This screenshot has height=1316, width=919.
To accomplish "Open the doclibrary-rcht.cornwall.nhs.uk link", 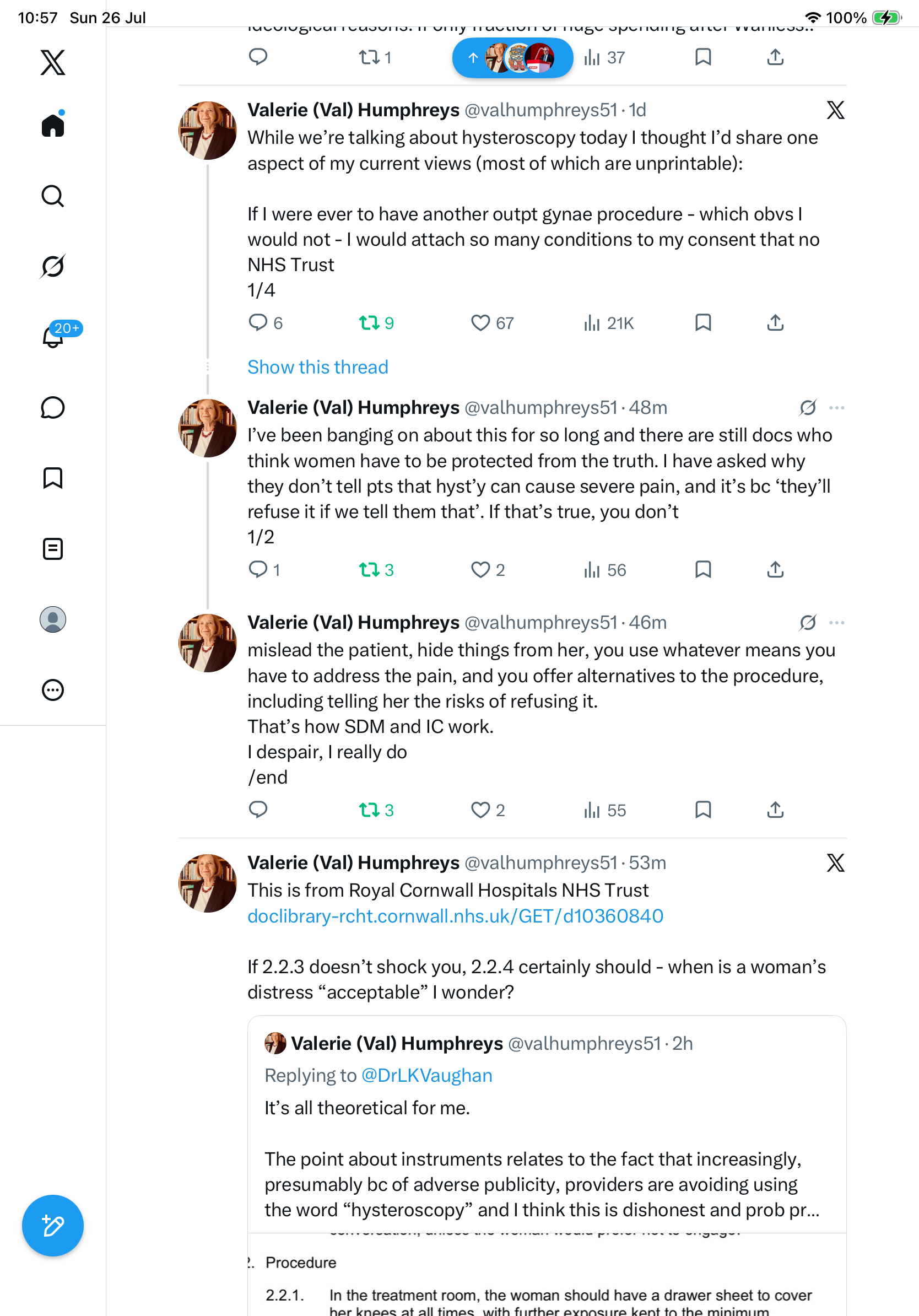I will point(456,916).
